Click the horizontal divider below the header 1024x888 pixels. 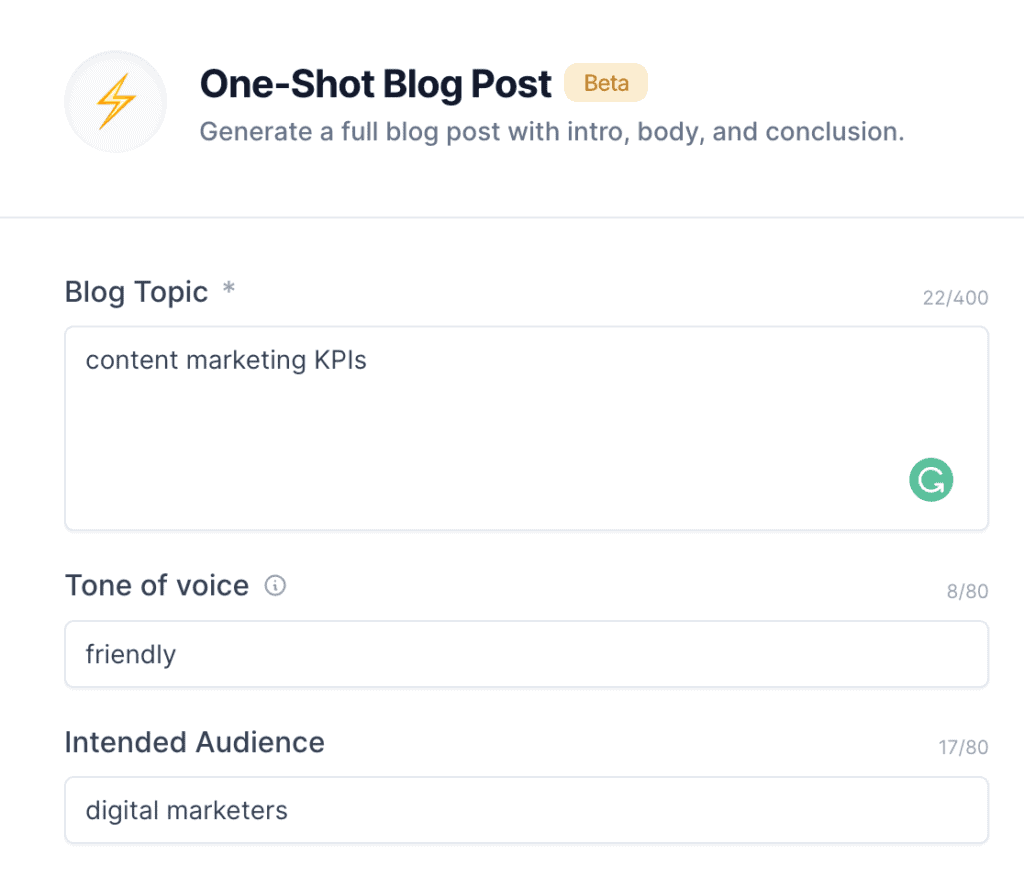tap(512, 217)
